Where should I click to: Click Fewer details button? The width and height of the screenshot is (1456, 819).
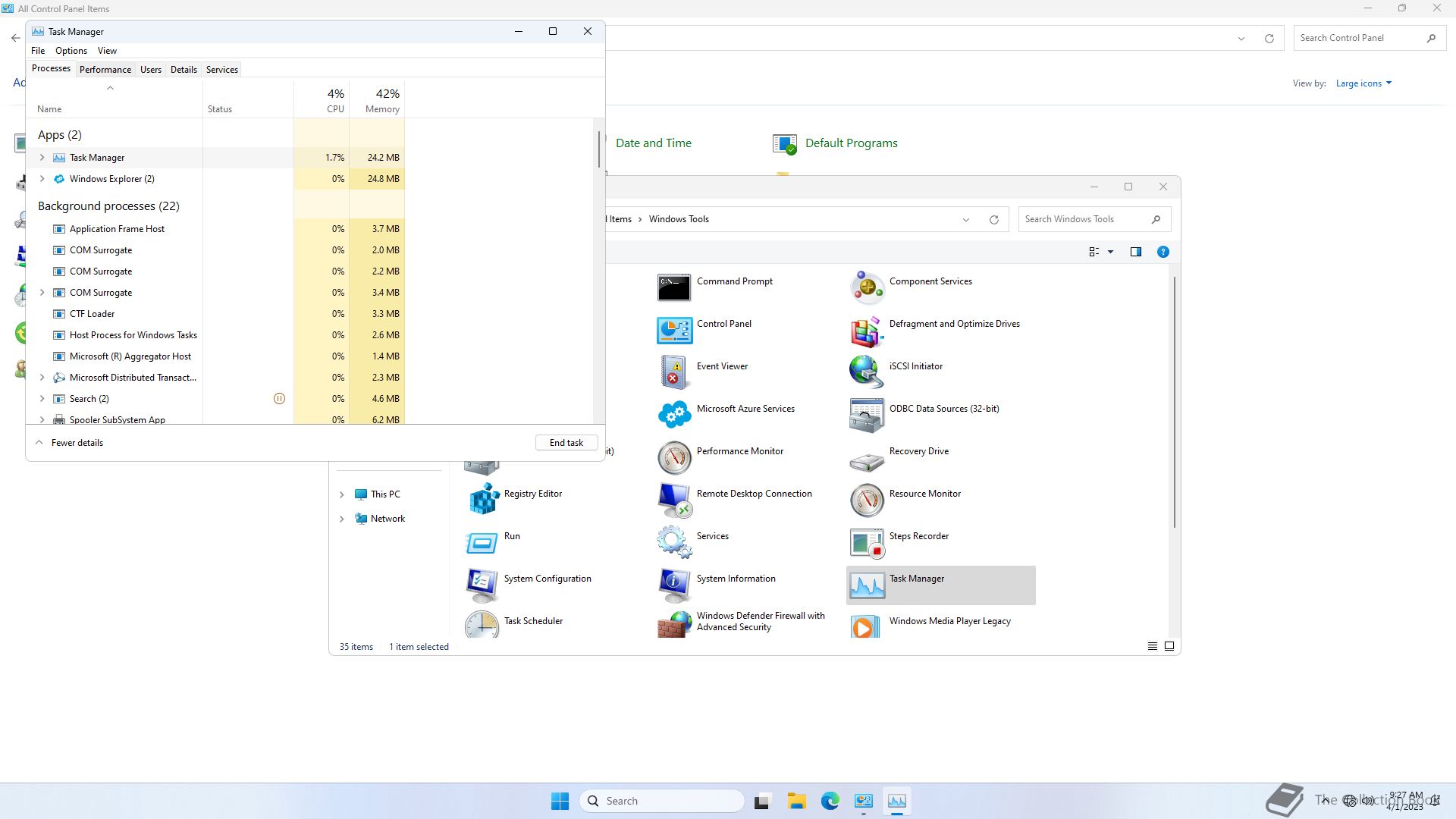[69, 443]
